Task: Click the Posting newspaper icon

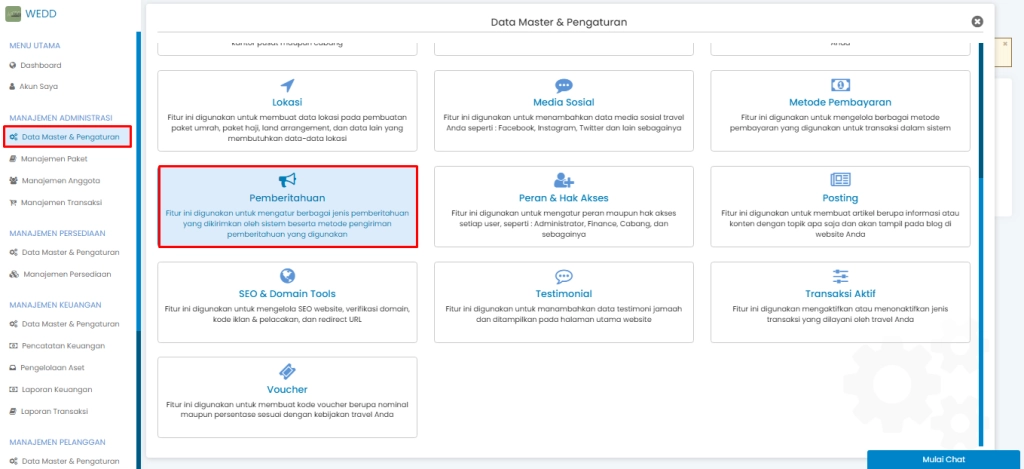Action: click(x=840, y=180)
